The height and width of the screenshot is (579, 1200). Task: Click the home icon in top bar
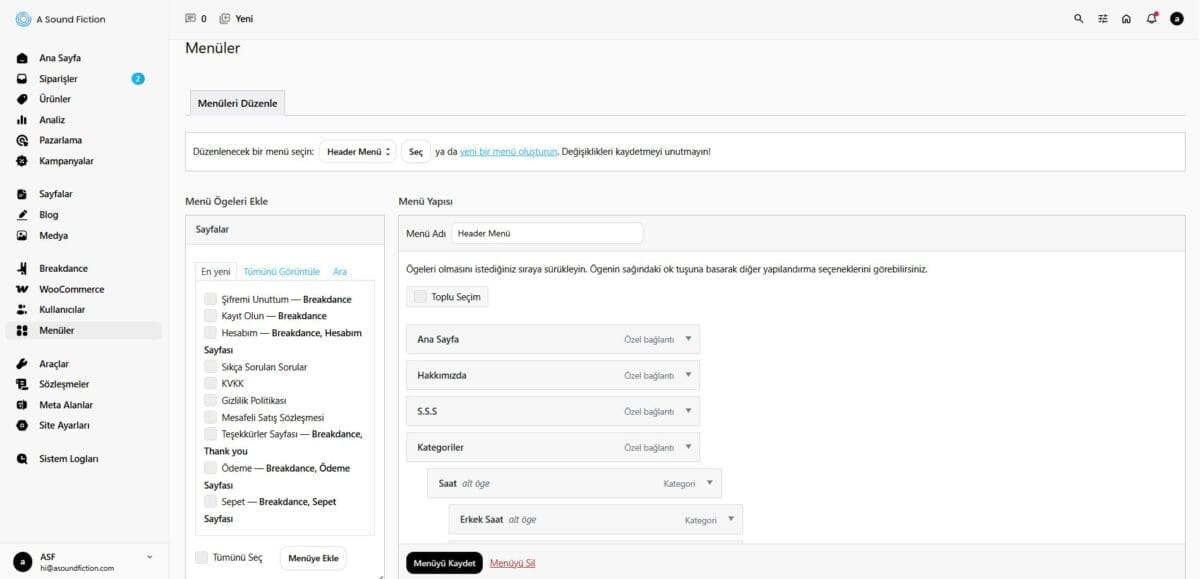1126,19
